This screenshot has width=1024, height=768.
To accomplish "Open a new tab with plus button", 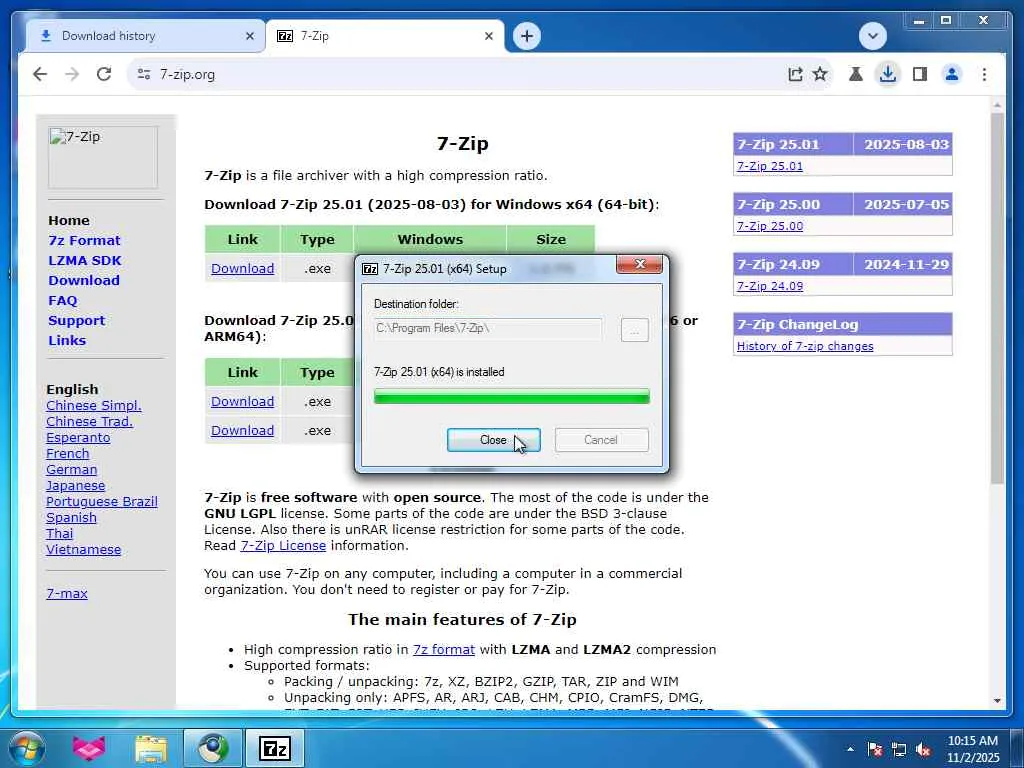I will tap(527, 36).
